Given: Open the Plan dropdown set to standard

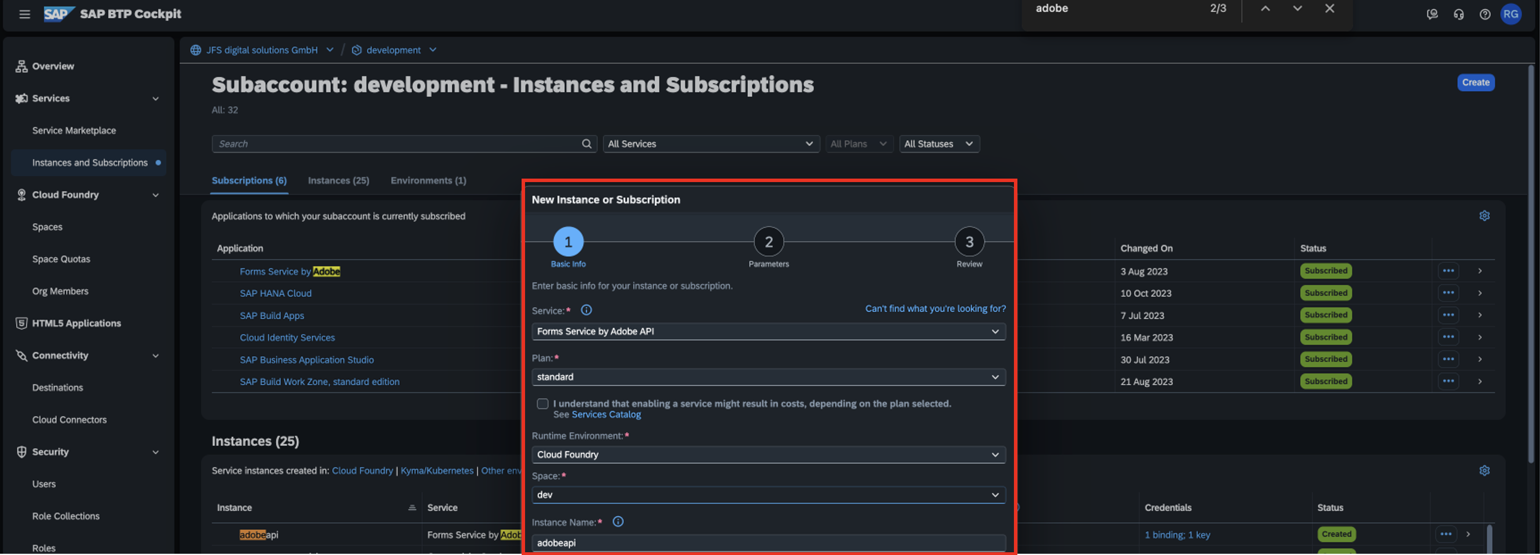Looking at the screenshot, I should click(768, 377).
